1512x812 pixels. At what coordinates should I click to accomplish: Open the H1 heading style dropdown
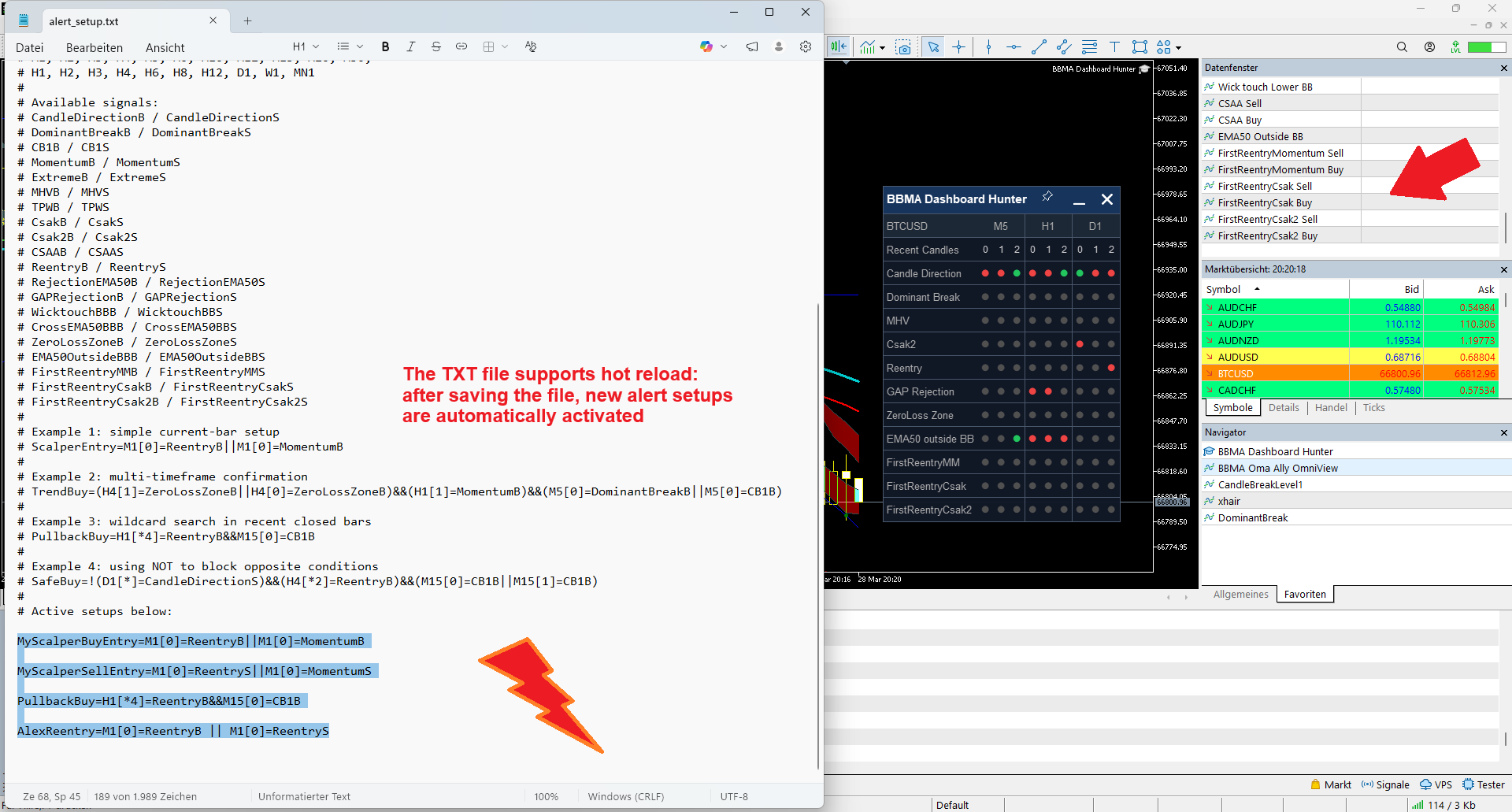point(306,46)
